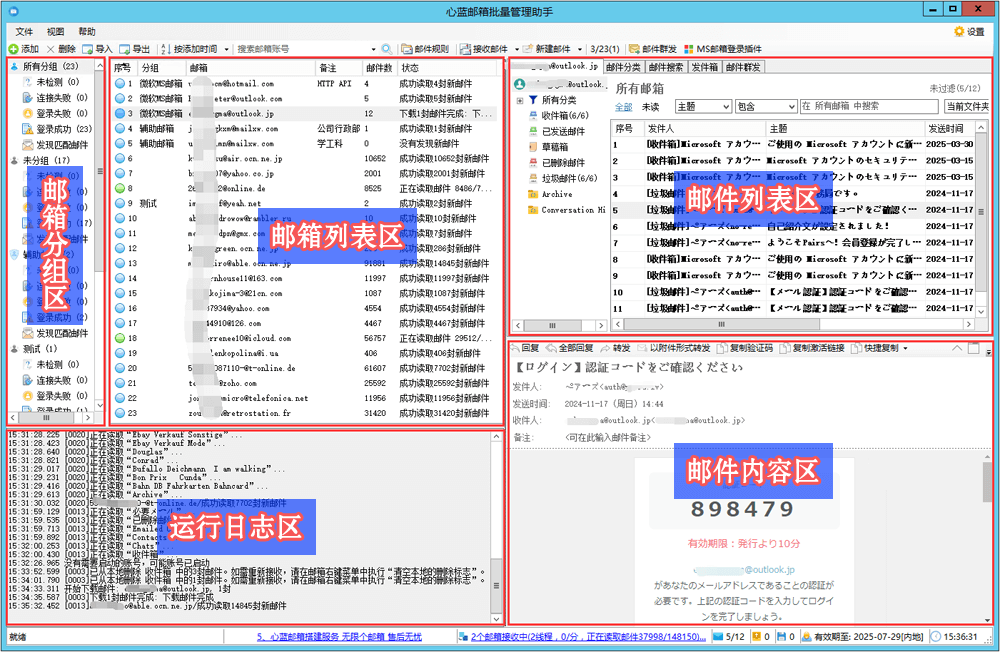
Task: Click 复制激活链接 copy activation link
Action: [811, 348]
